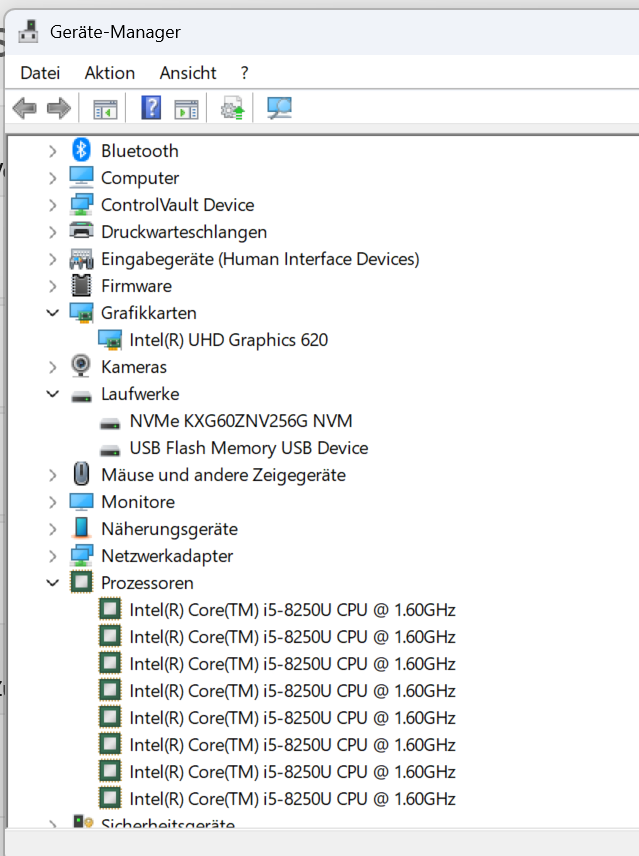Screen dimensions: 639x856
Task: Open the ? help menu
Action: 244,73
